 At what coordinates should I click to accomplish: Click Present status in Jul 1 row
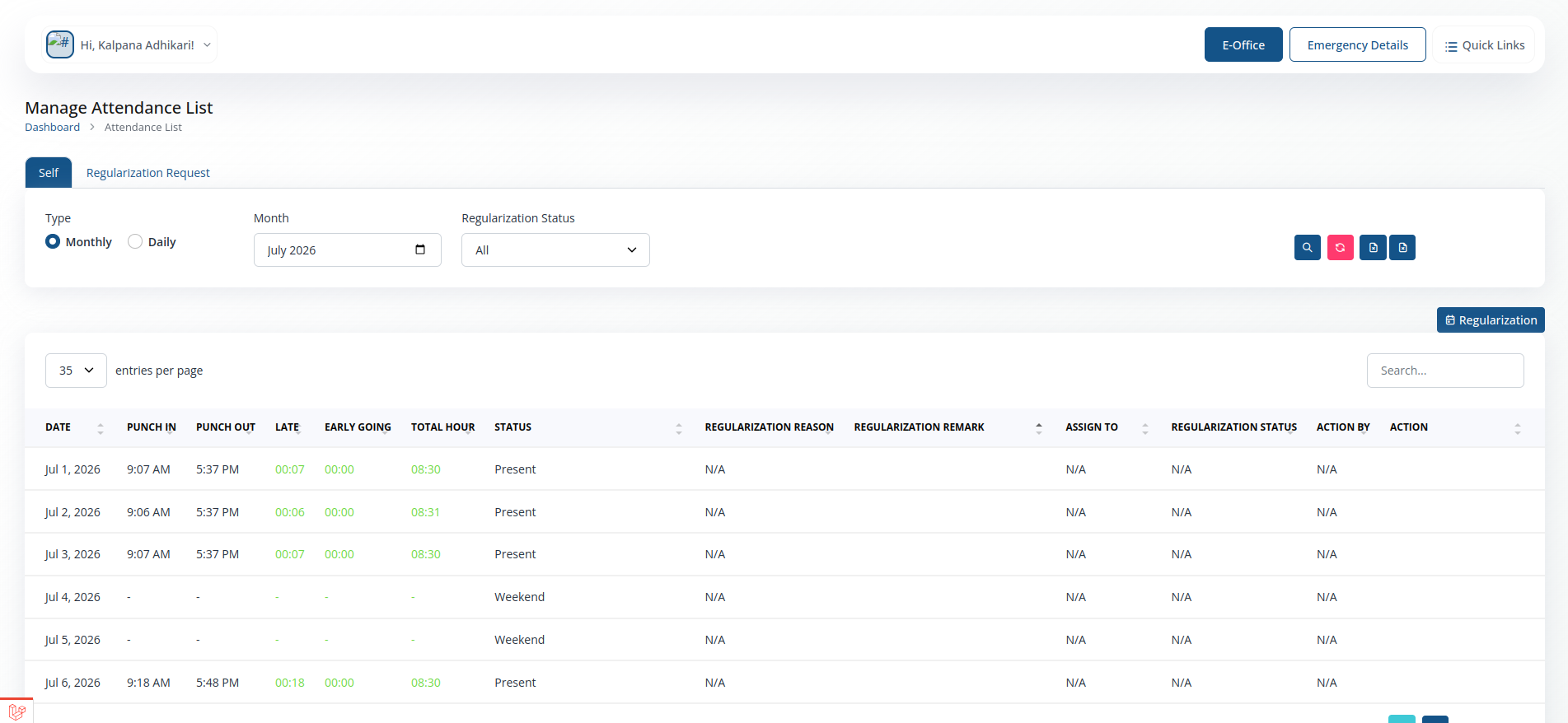(x=515, y=469)
